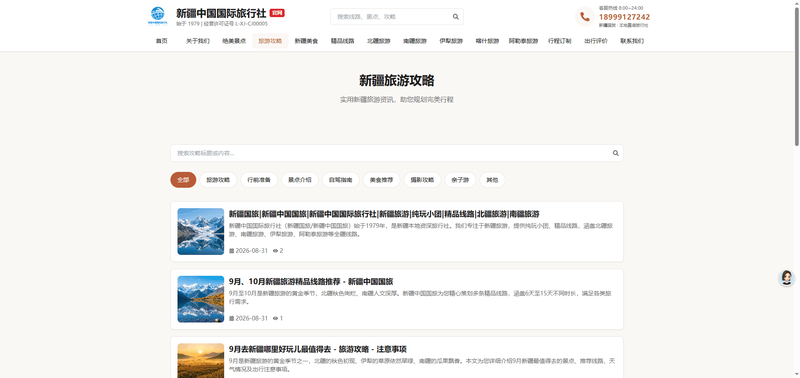Open 北疆旅游 navigation item
The height and width of the screenshot is (378, 800).
click(x=379, y=41)
